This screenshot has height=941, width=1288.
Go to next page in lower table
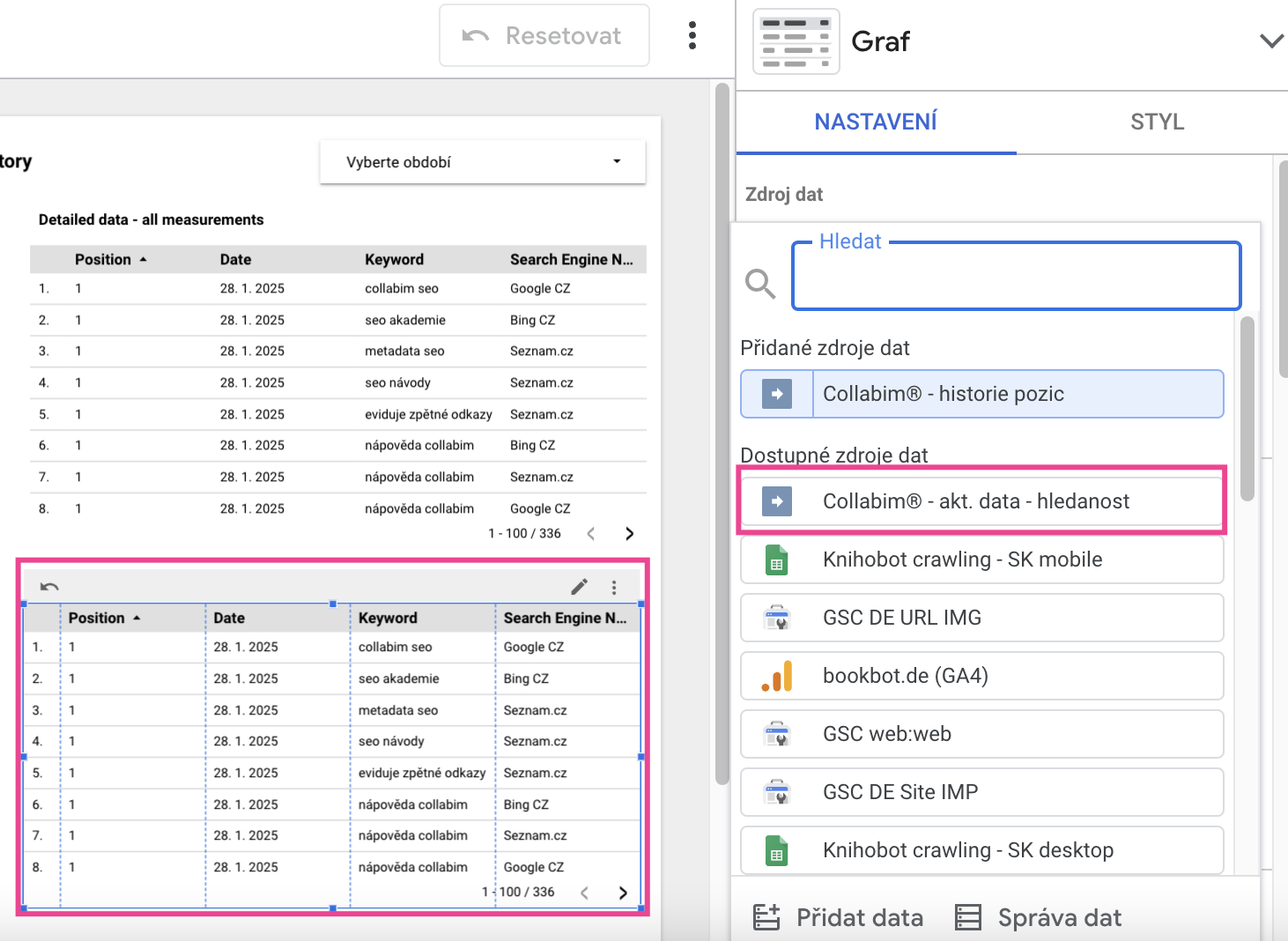click(x=623, y=893)
